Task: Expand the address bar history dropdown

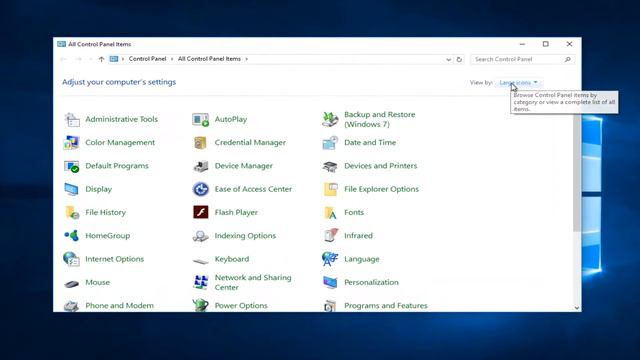Action: (449, 60)
